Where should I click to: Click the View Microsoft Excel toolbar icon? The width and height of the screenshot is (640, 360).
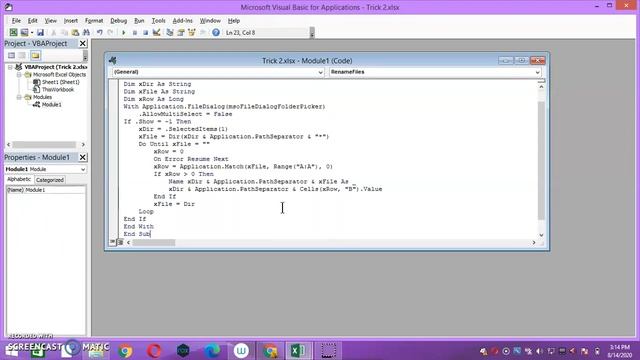(13, 32)
